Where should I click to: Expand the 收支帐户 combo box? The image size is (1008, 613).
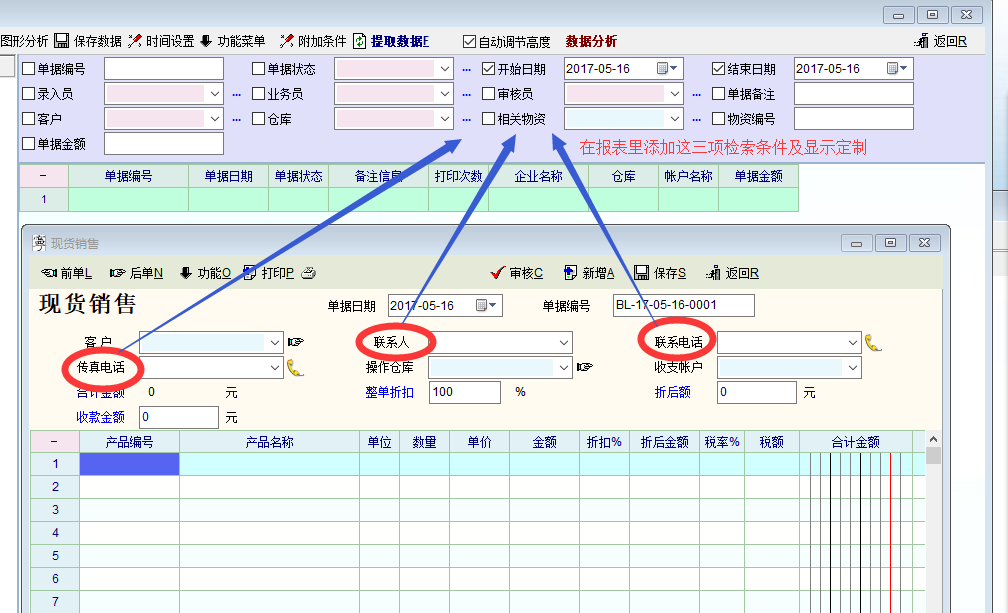[852, 367]
